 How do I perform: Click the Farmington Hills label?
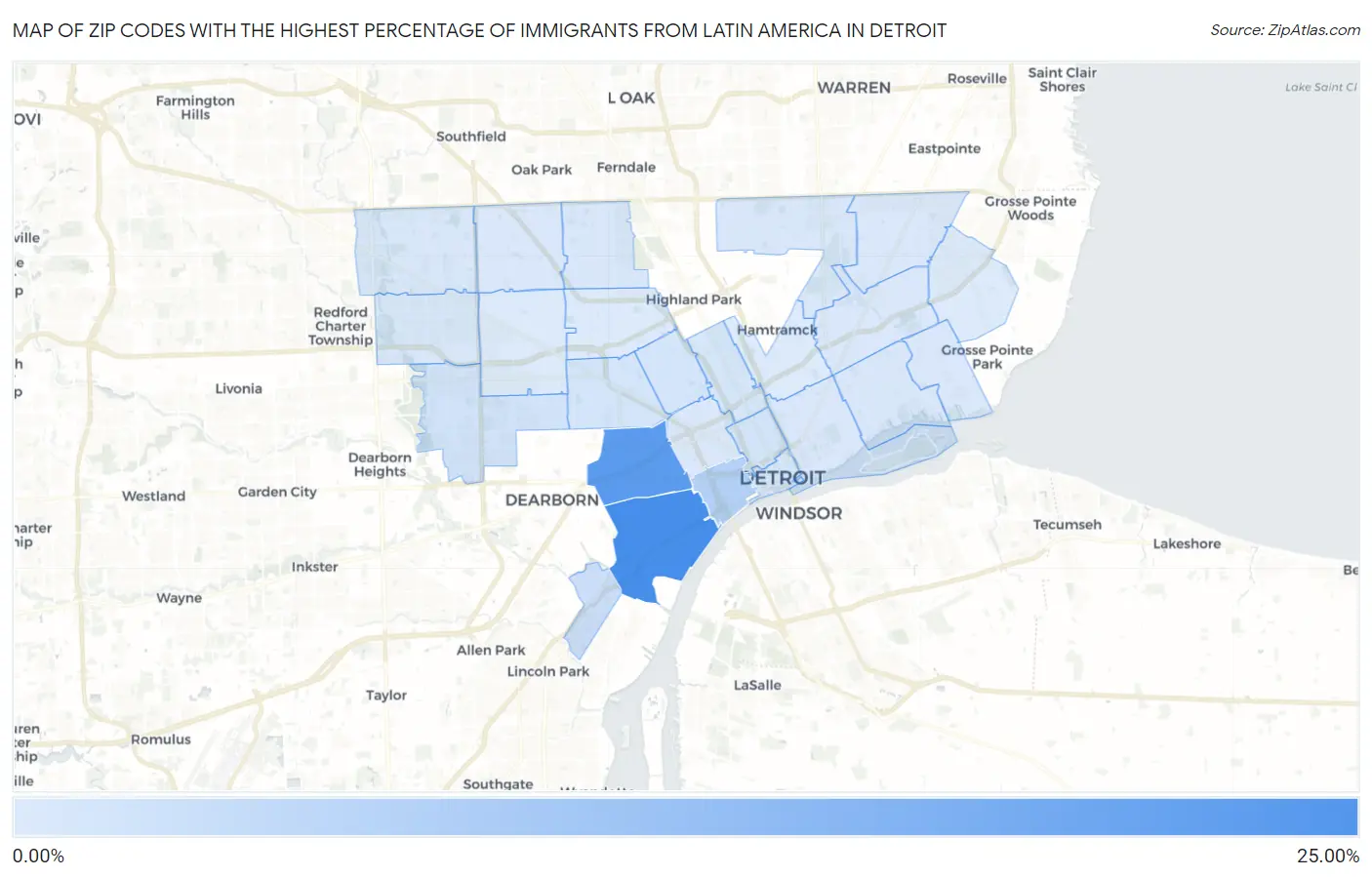[x=195, y=107]
